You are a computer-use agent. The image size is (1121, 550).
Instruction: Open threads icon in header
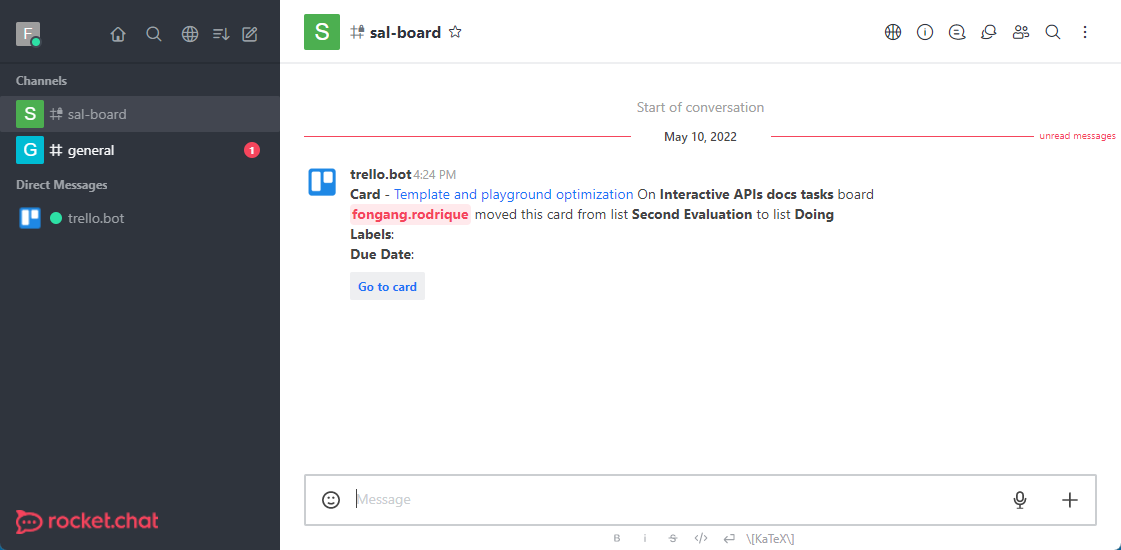[x=957, y=32]
